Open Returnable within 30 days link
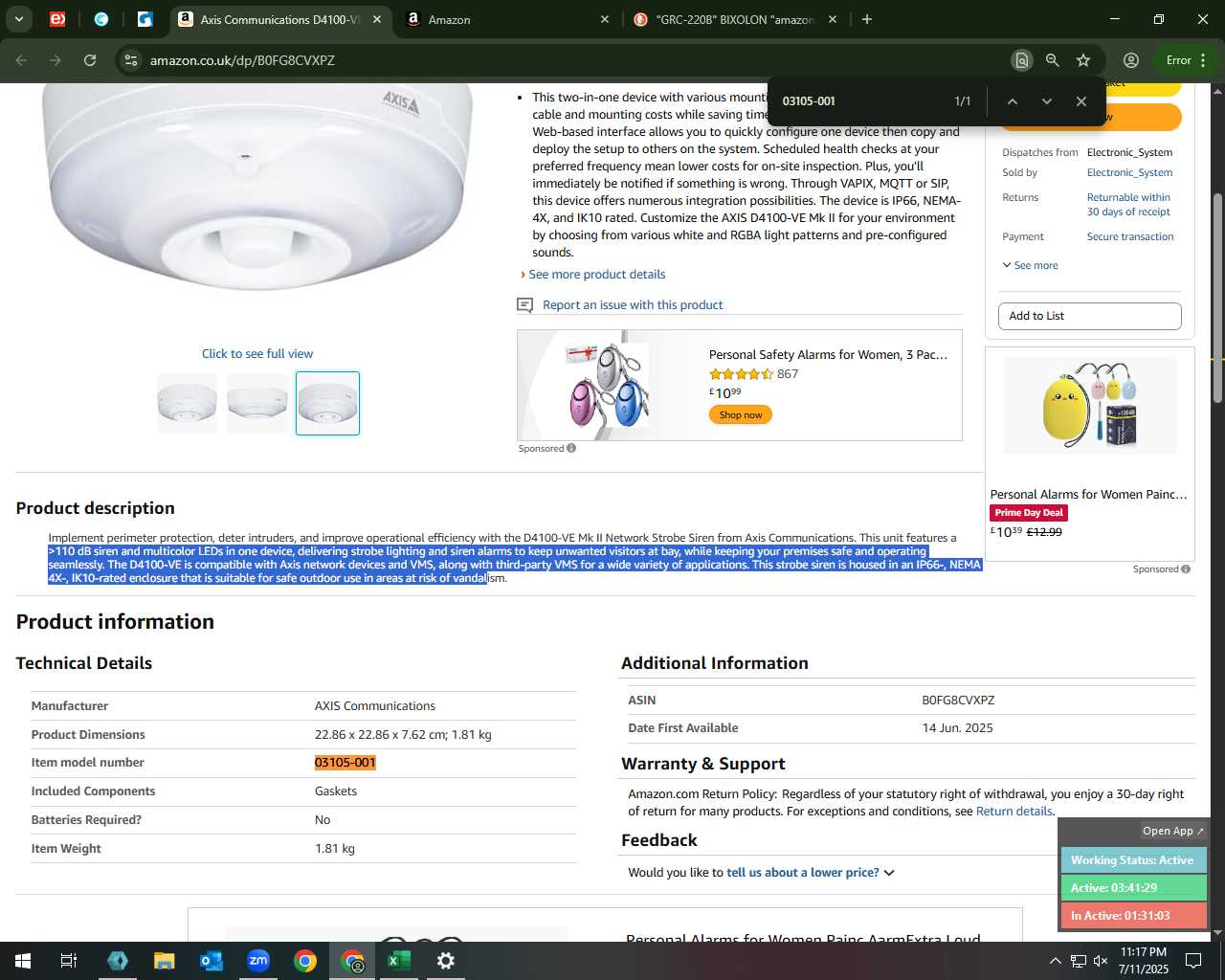The image size is (1225, 980). [1128, 205]
